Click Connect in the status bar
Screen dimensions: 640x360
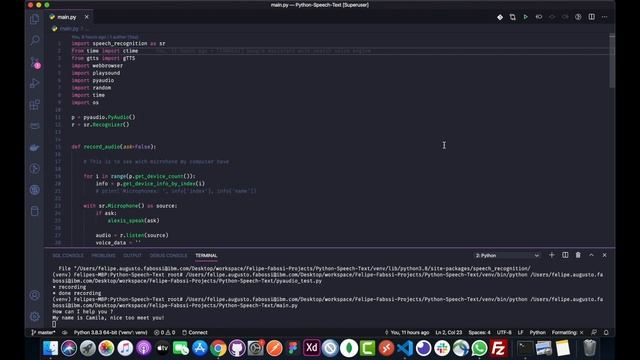point(195,333)
